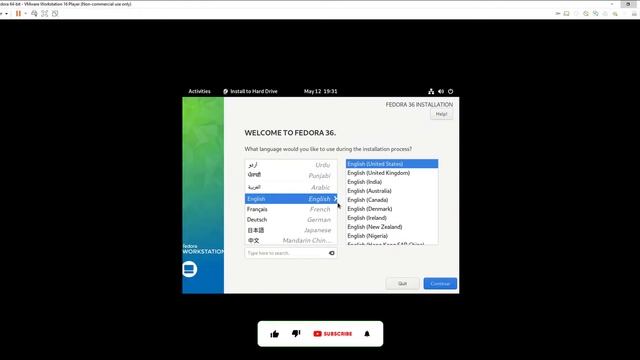Select Arabic in the language list
Viewport: 640px width, 360px height.
pyautogui.click(x=291, y=187)
